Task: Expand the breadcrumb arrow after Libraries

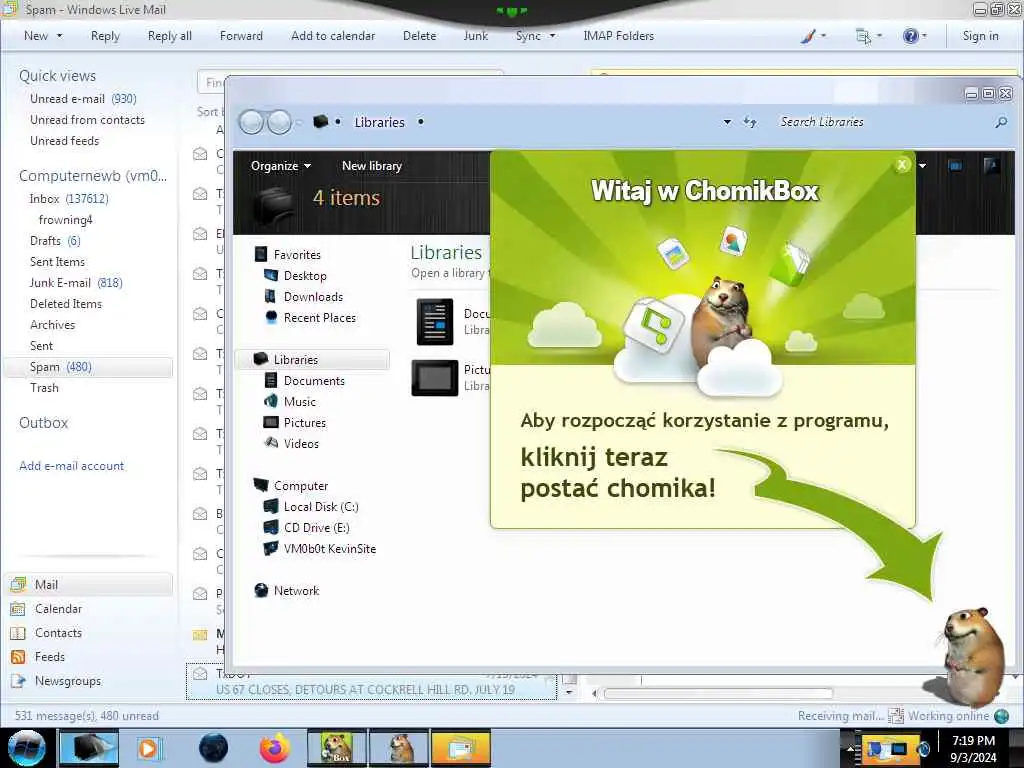Action: tap(421, 122)
